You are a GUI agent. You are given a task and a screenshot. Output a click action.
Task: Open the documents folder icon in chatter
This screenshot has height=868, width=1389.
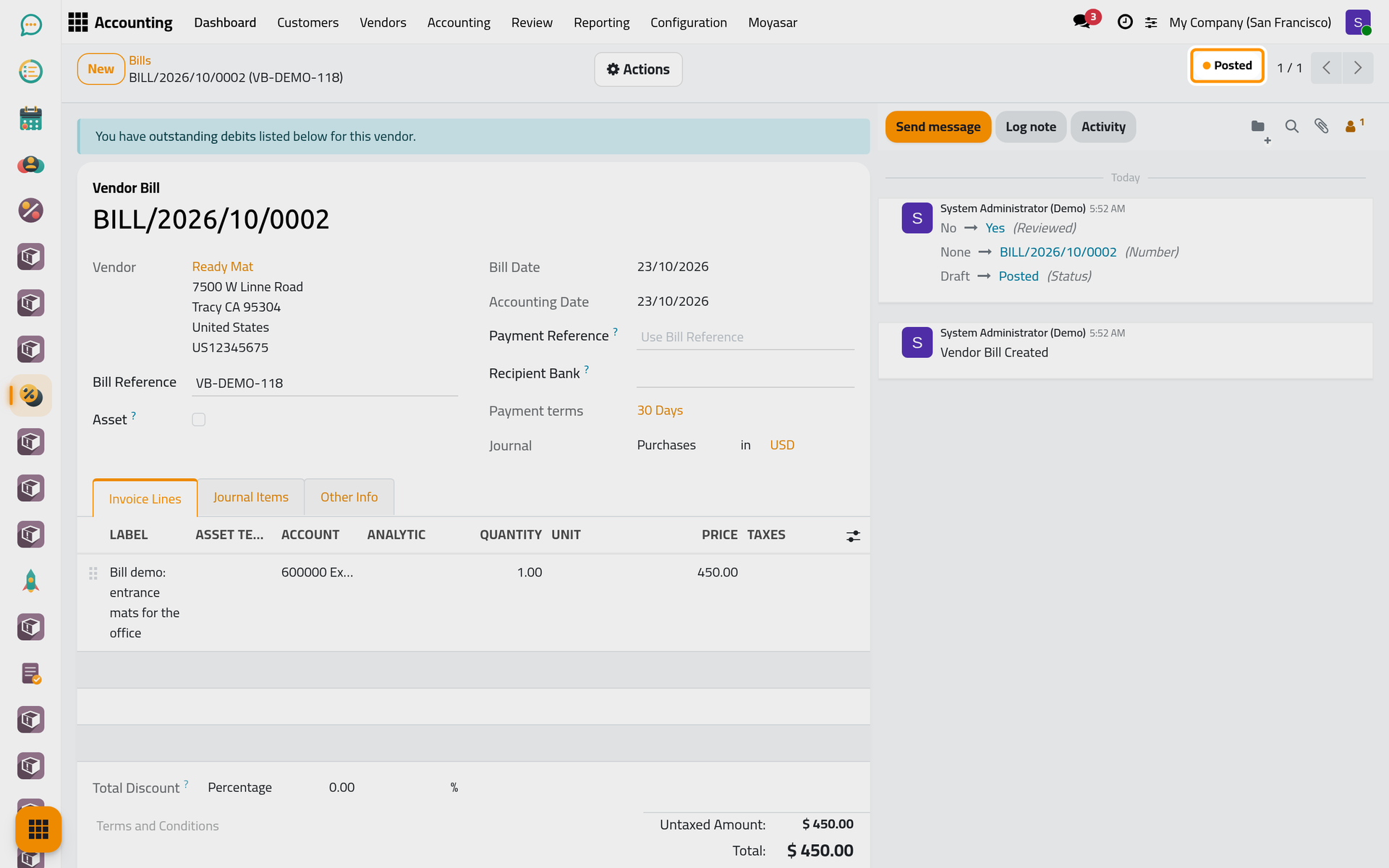click(1259, 127)
